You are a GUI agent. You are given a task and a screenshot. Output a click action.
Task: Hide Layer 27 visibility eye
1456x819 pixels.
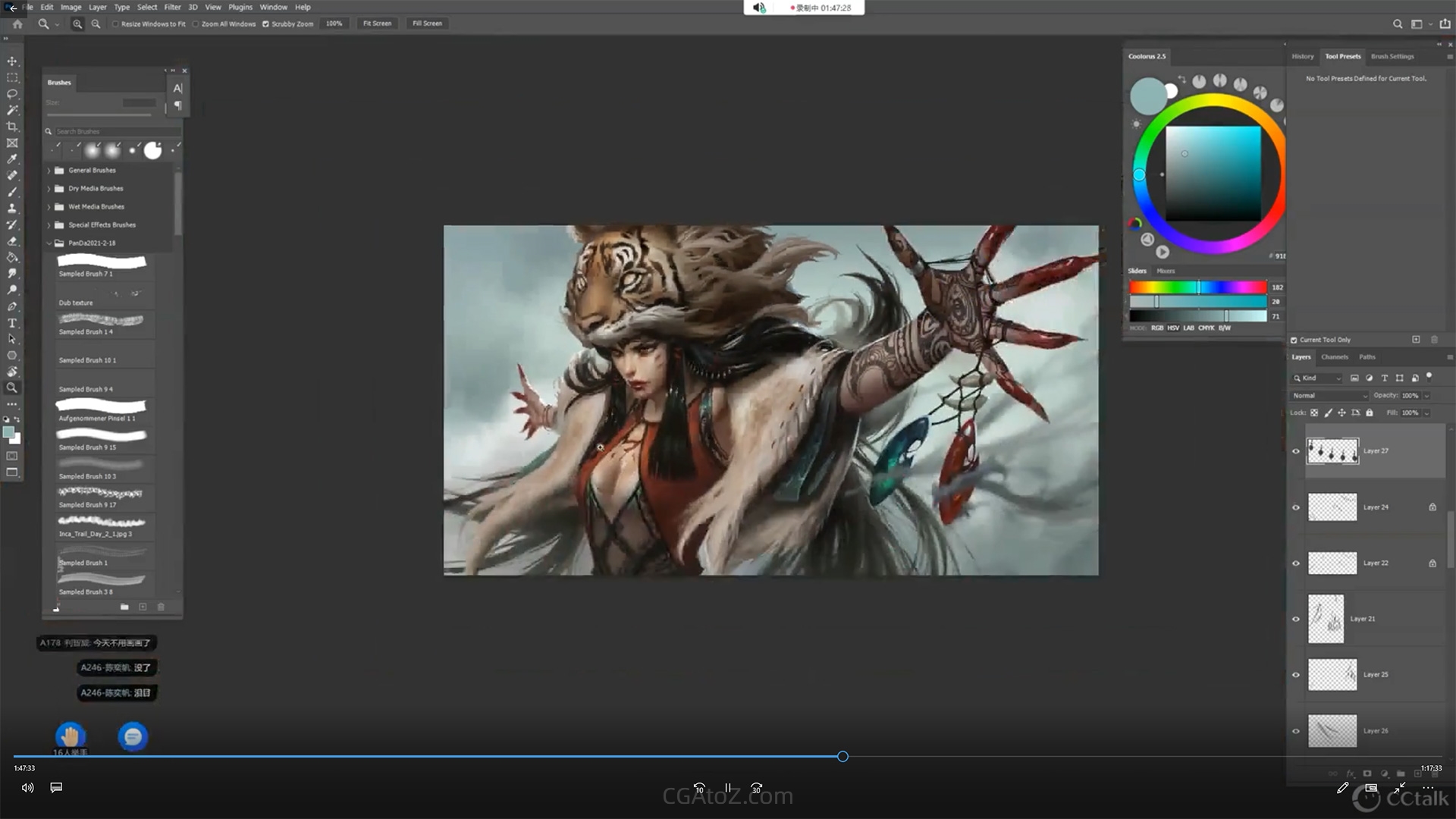[x=1295, y=451]
